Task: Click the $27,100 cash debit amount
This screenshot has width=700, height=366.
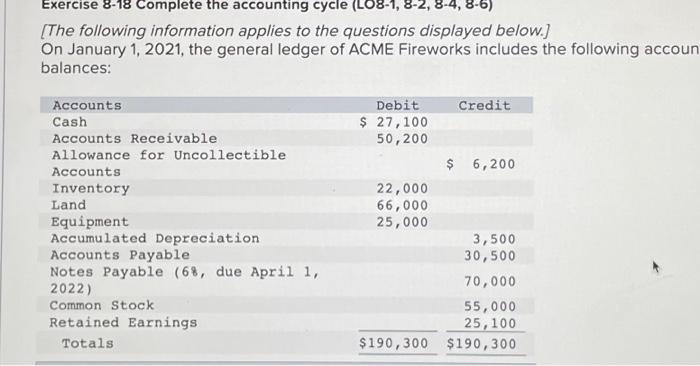Action: click(394, 122)
